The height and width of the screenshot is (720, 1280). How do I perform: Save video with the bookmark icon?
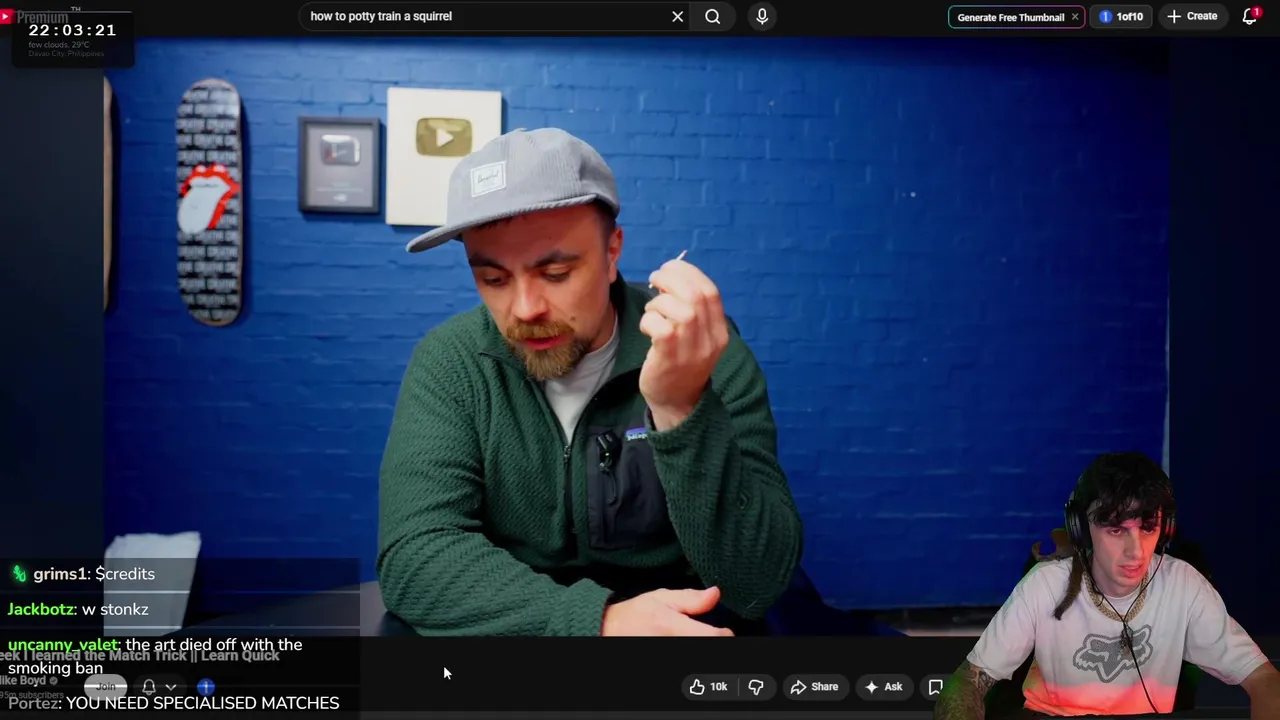tap(935, 687)
